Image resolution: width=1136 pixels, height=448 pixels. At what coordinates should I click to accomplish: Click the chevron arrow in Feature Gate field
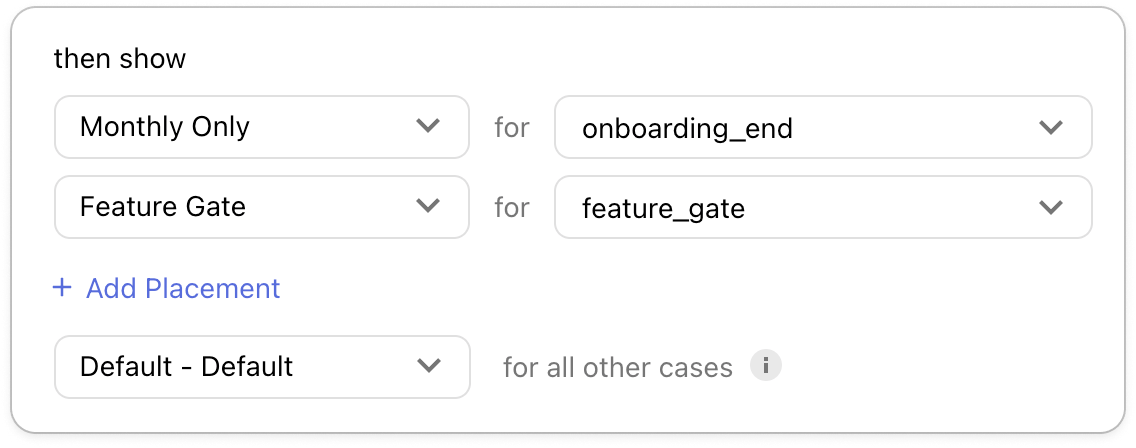coord(428,207)
